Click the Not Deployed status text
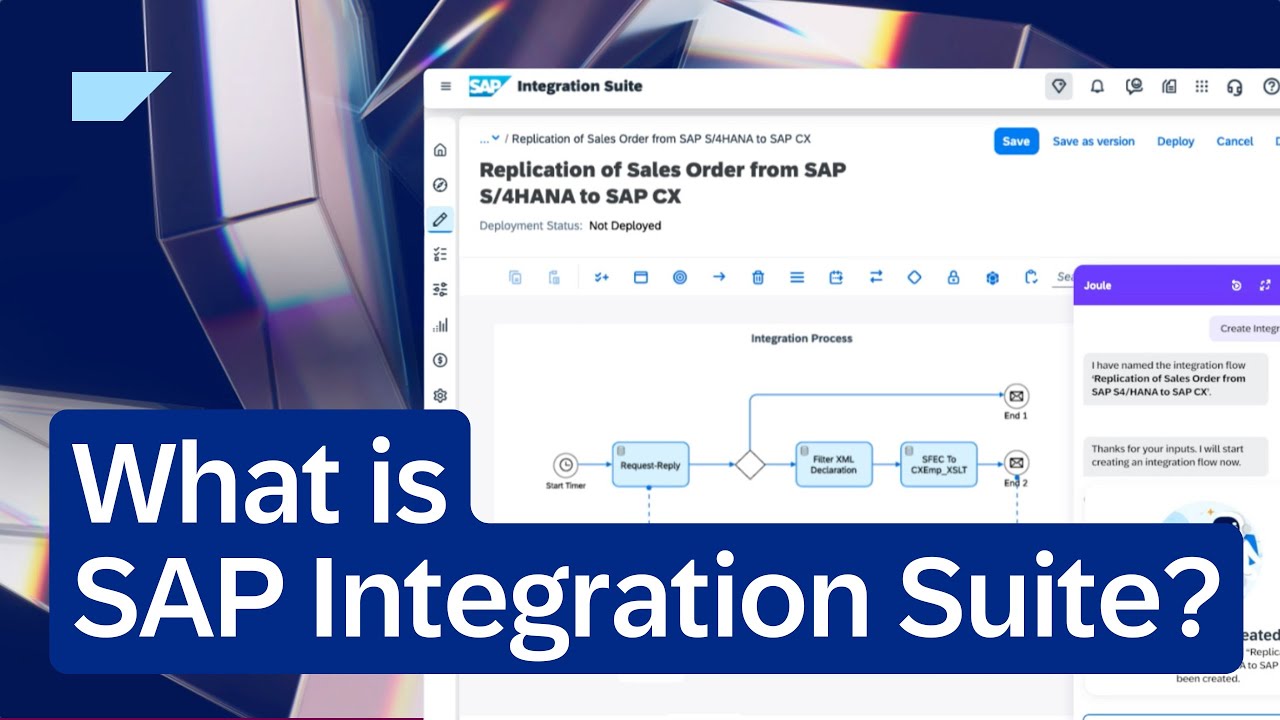 pyautogui.click(x=625, y=226)
